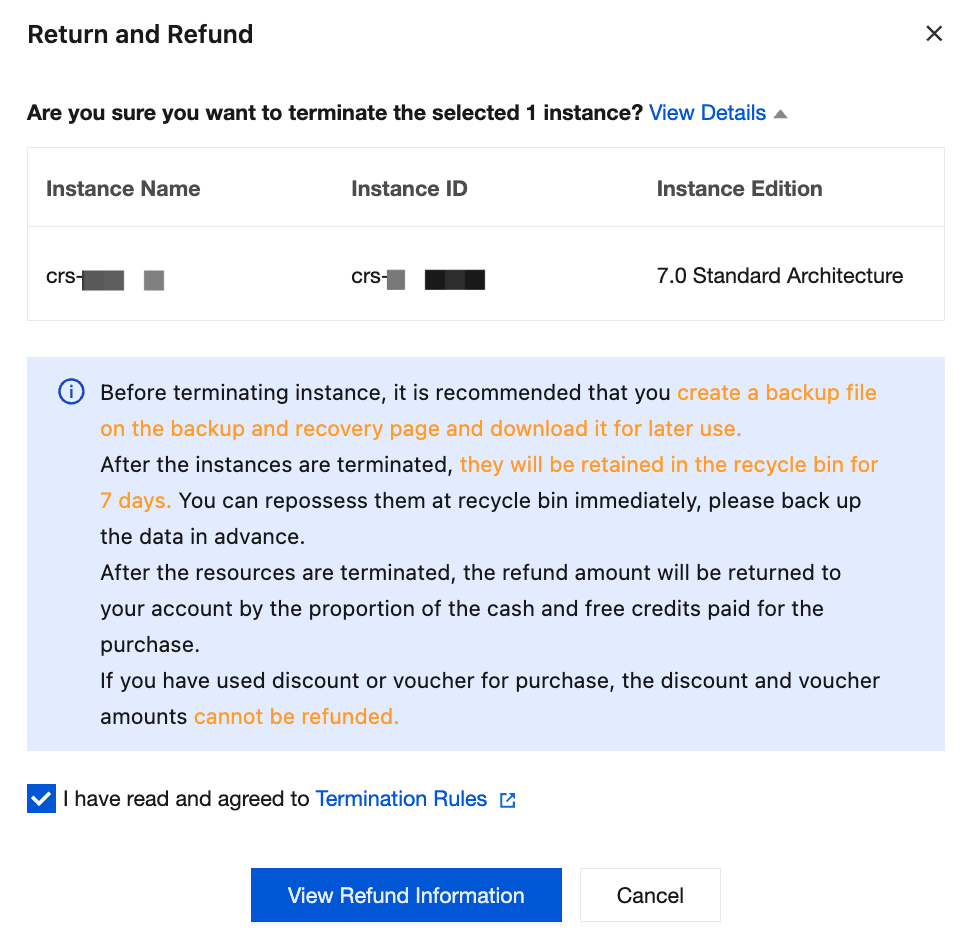Click the 7.0 Standard Architecture cell
Screen dimensions: 970x950
(779, 276)
